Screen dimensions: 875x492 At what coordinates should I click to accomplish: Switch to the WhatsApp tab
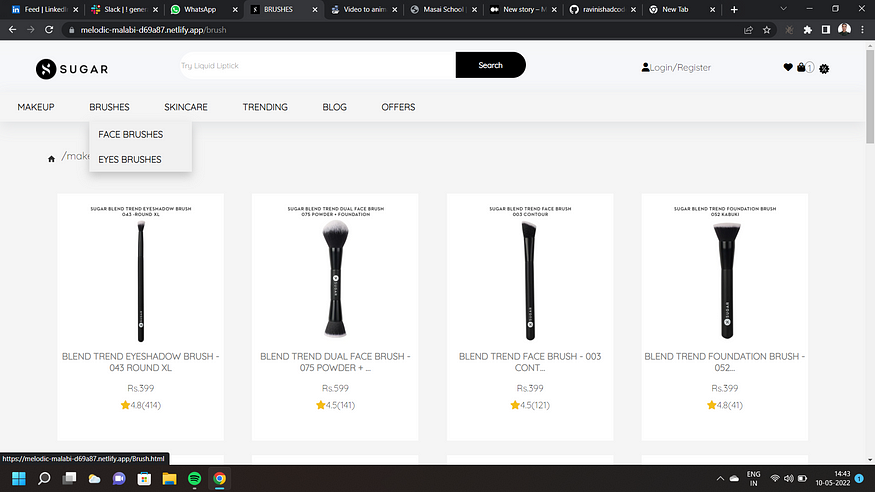pos(203,9)
